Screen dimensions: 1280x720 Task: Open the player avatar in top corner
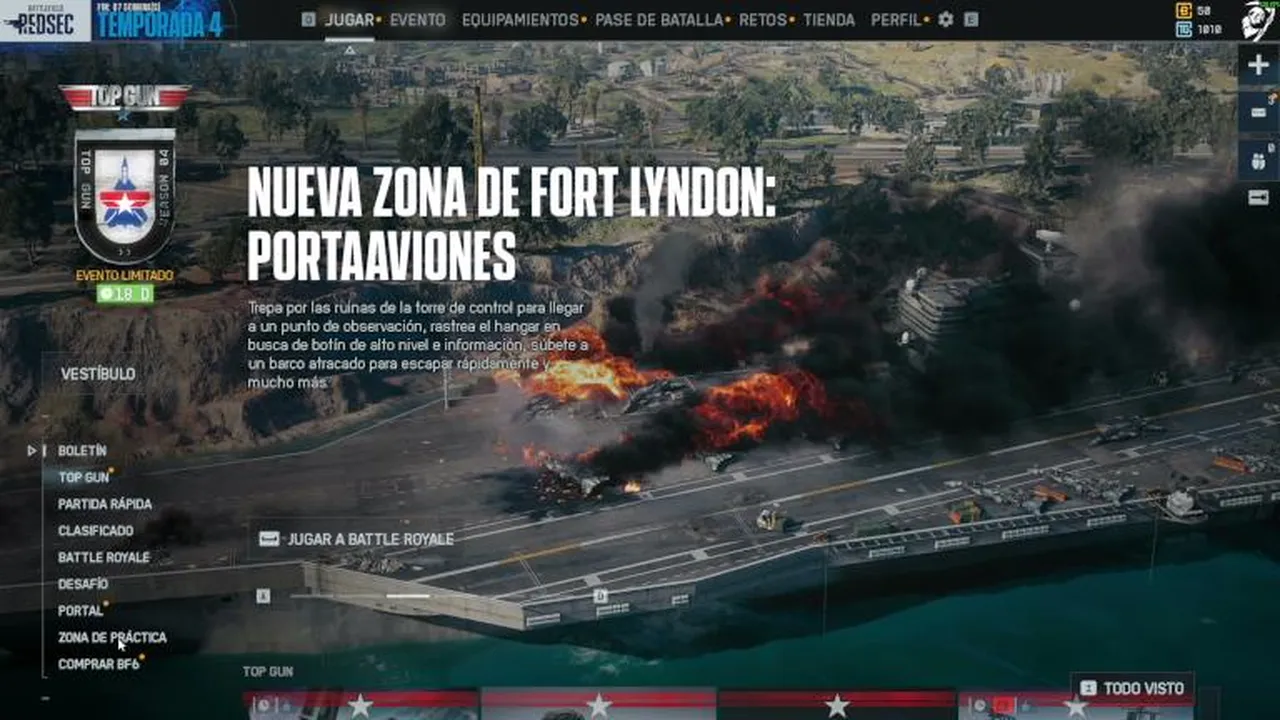click(x=1258, y=20)
